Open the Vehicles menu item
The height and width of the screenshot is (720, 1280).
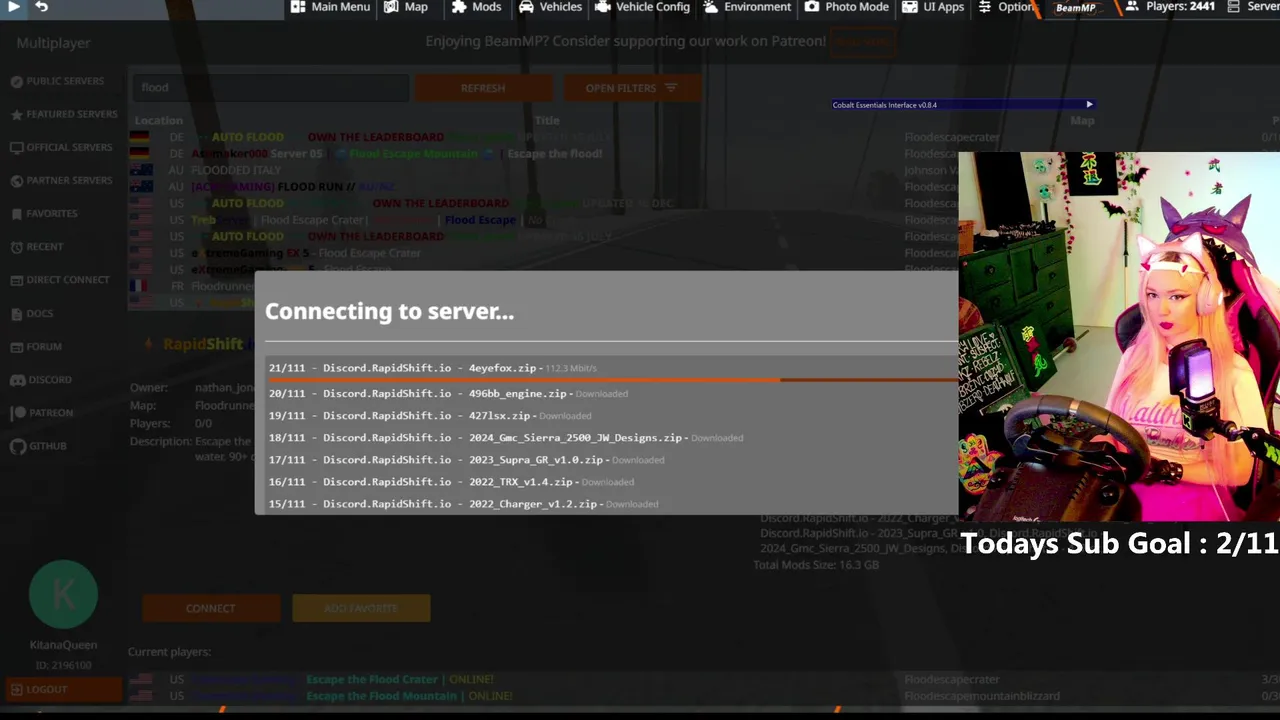(550, 6)
